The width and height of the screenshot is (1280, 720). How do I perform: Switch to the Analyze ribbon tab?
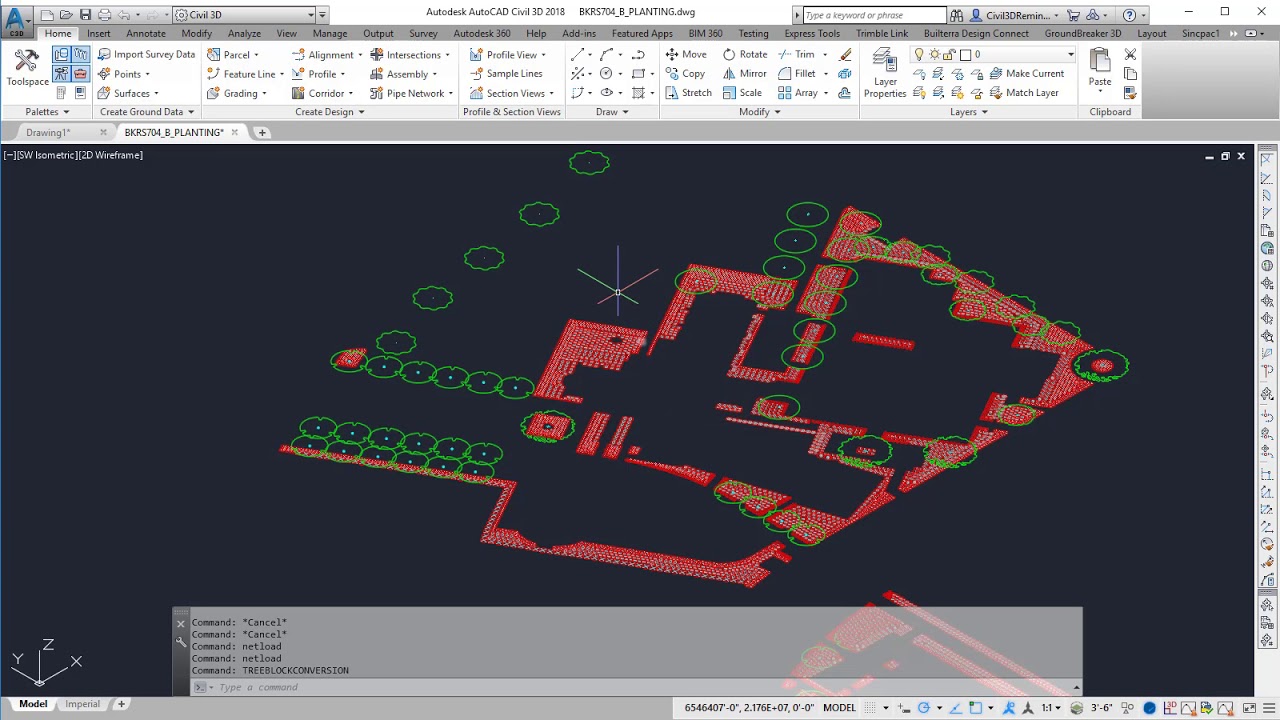point(244,34)
